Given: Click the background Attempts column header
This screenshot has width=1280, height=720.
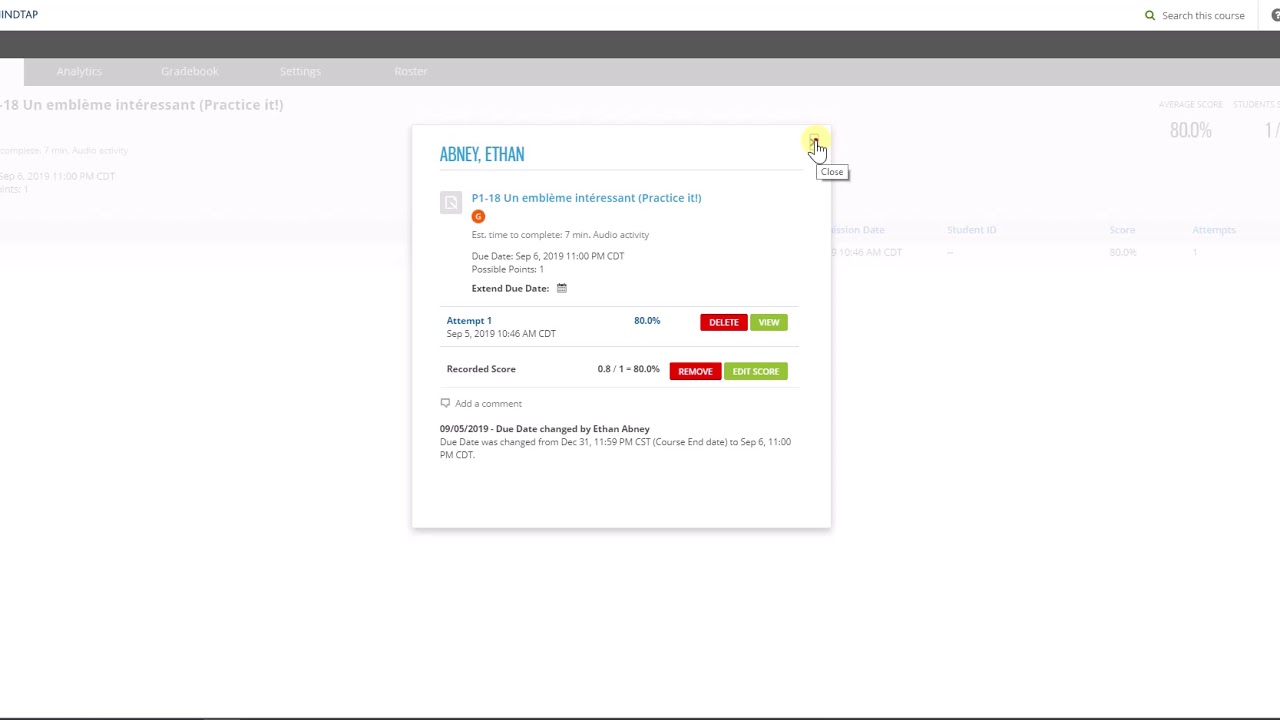Looking at the screenshot, I should [1214, 230].
